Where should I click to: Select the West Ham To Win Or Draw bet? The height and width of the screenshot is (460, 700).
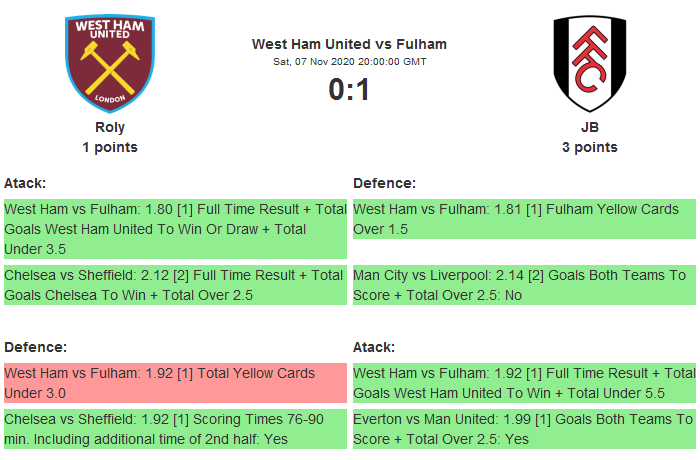click(x=174, y=229)
